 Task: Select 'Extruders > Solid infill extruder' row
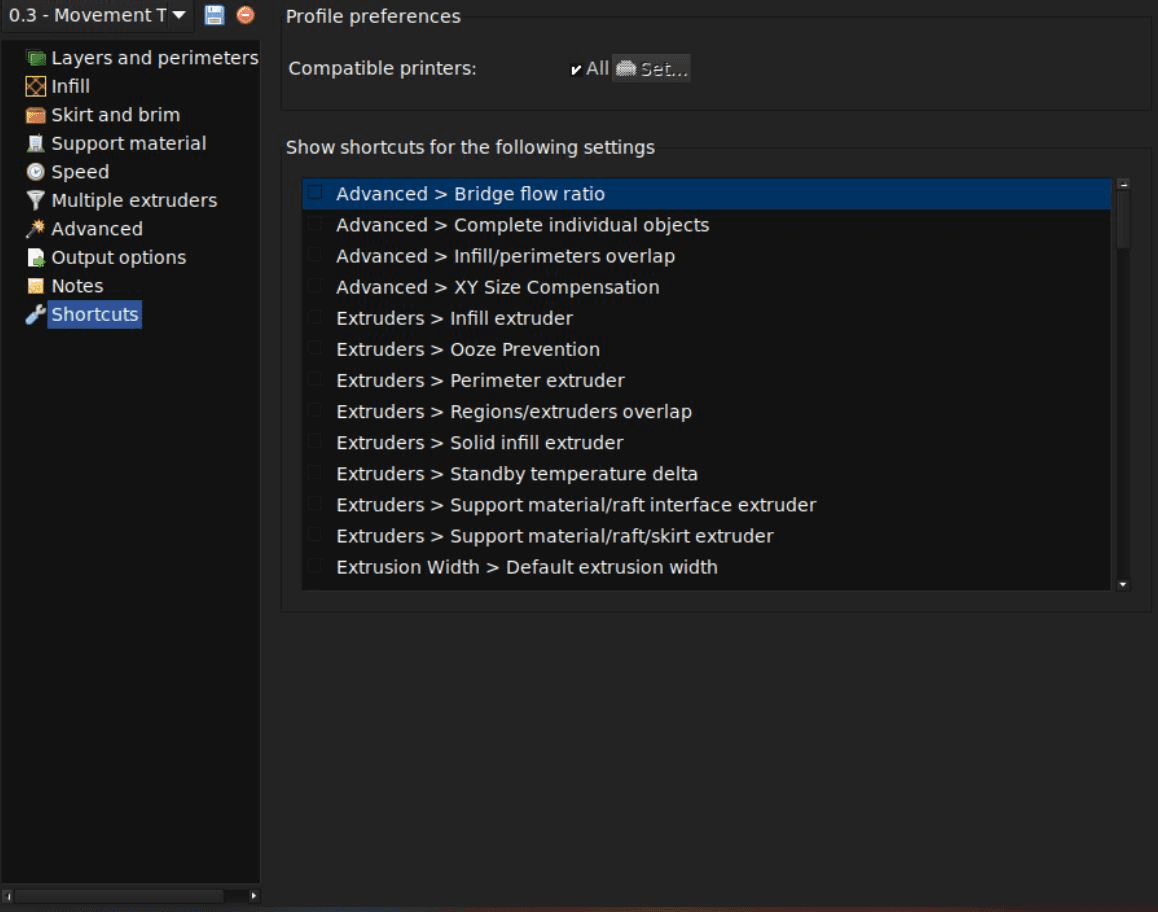point(706,442)
